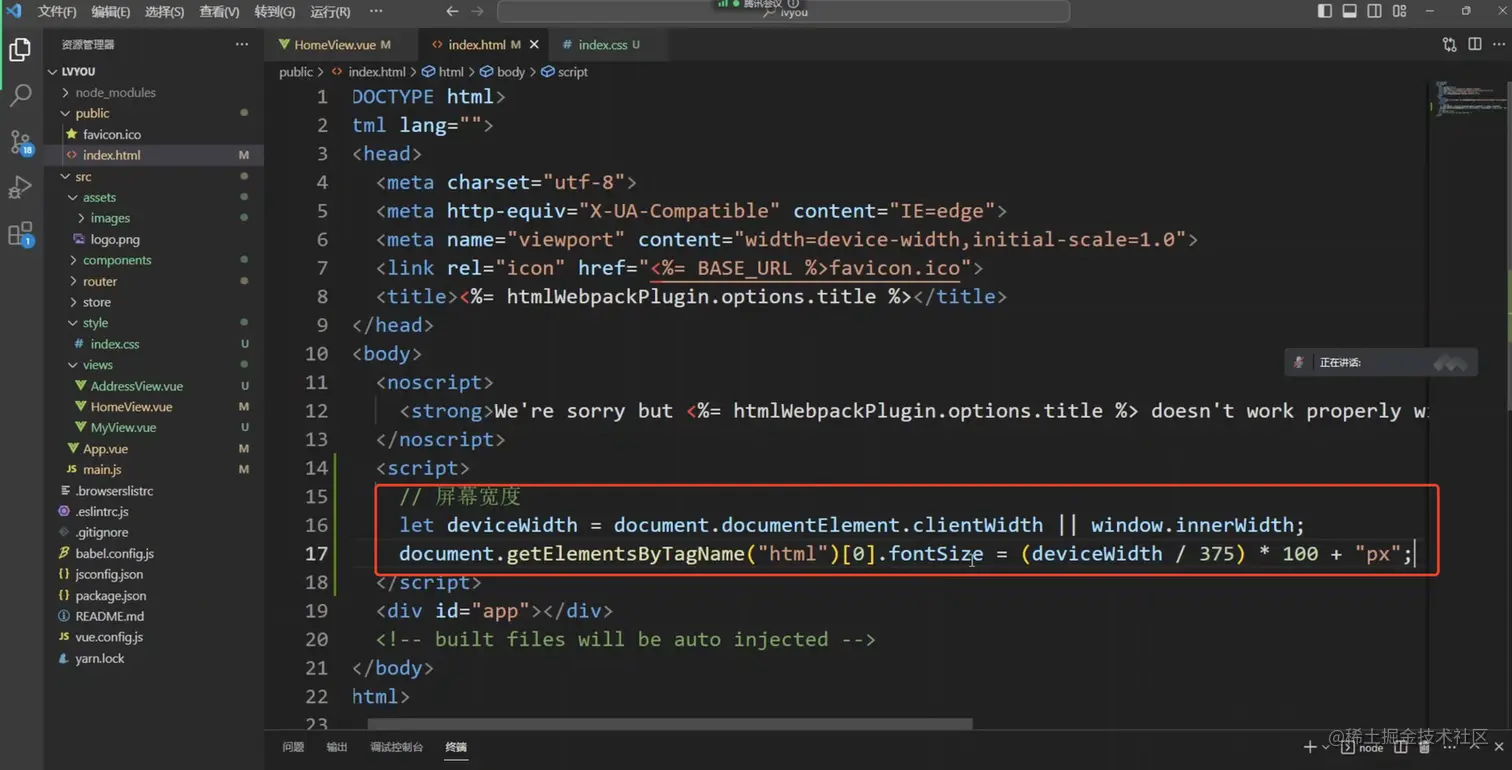Open the File menu 文件(F)
The width and height of the screenshot is (1512, 770).
(x=57, y=12)
